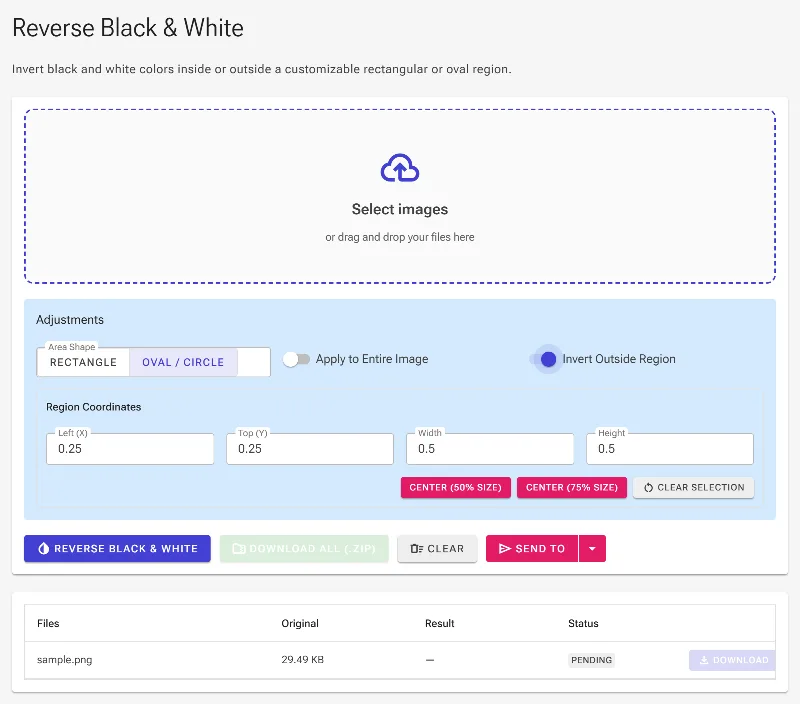The width and height of the screenshot is (800, 704).
Task: Toggle Apply to Entire Image switch
Action: [296, 359]
